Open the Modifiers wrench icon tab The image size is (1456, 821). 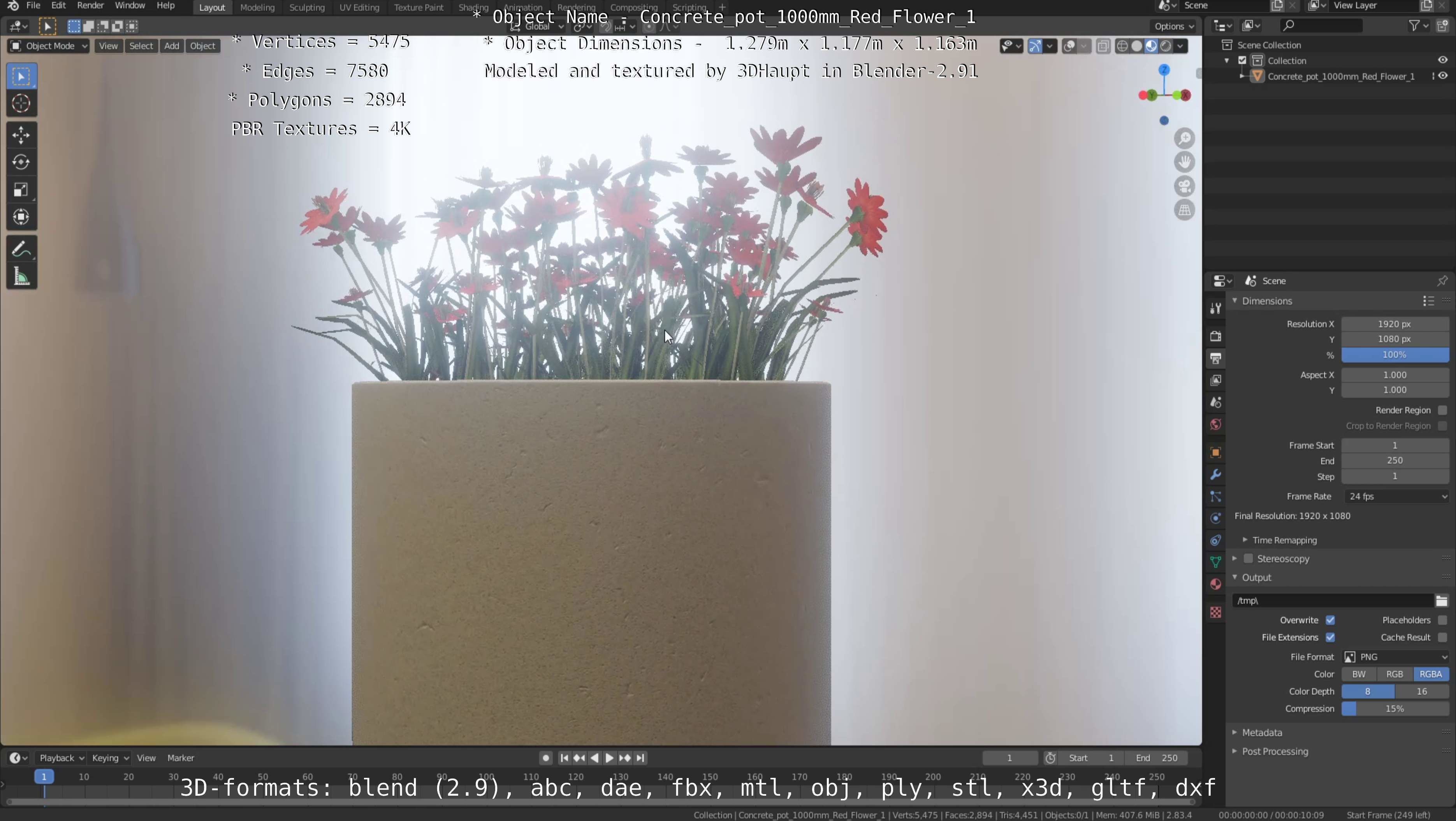tap(1216, 475)
